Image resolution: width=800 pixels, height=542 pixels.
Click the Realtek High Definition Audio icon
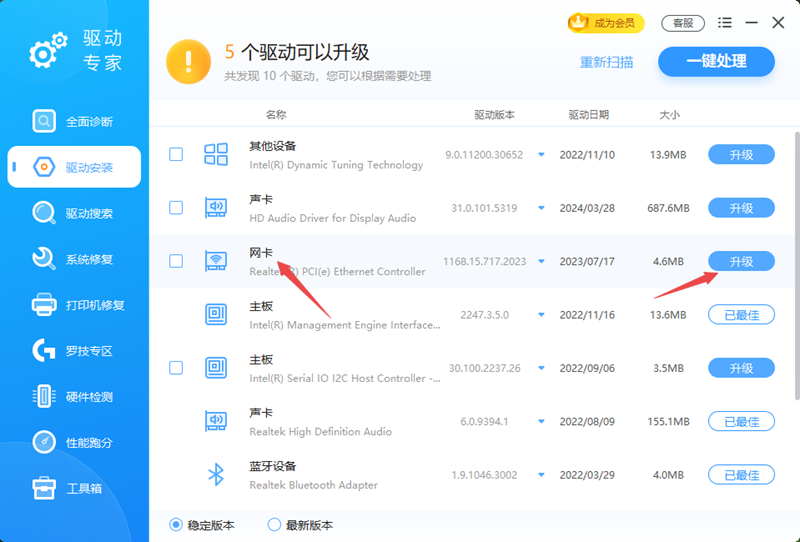(x=216, y=421)
